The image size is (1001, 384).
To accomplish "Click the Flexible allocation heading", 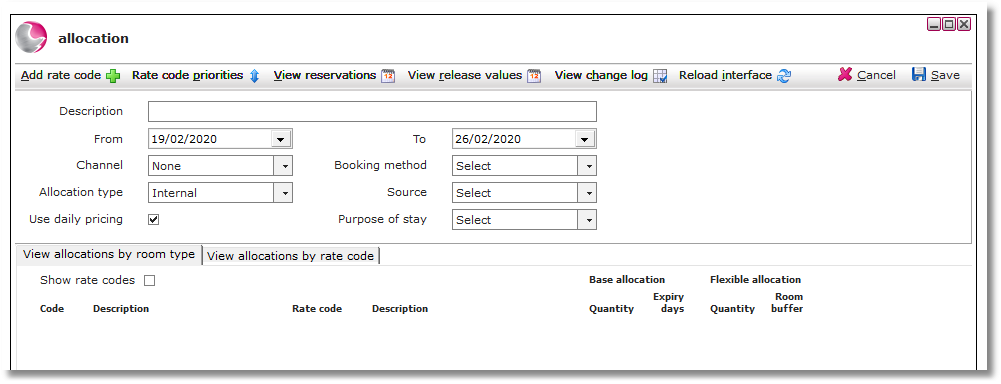I will (755, 279).
